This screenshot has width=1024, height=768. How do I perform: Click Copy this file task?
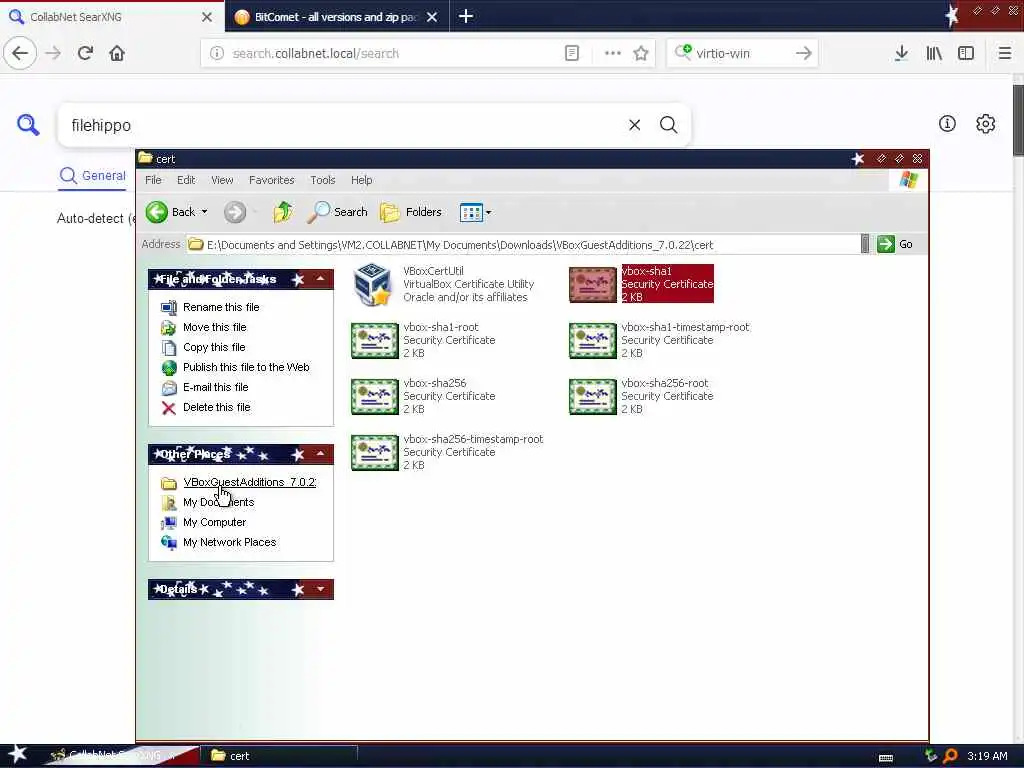[214, 347]
